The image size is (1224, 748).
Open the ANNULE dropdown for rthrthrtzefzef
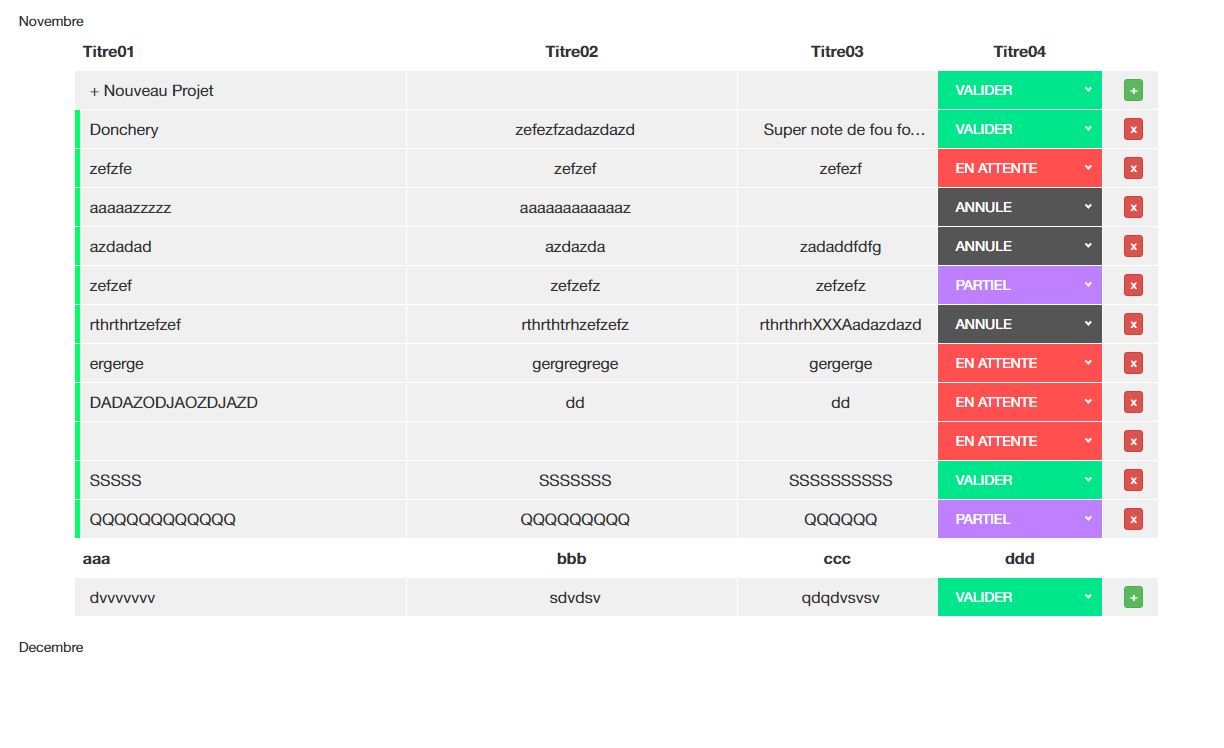1018,324
